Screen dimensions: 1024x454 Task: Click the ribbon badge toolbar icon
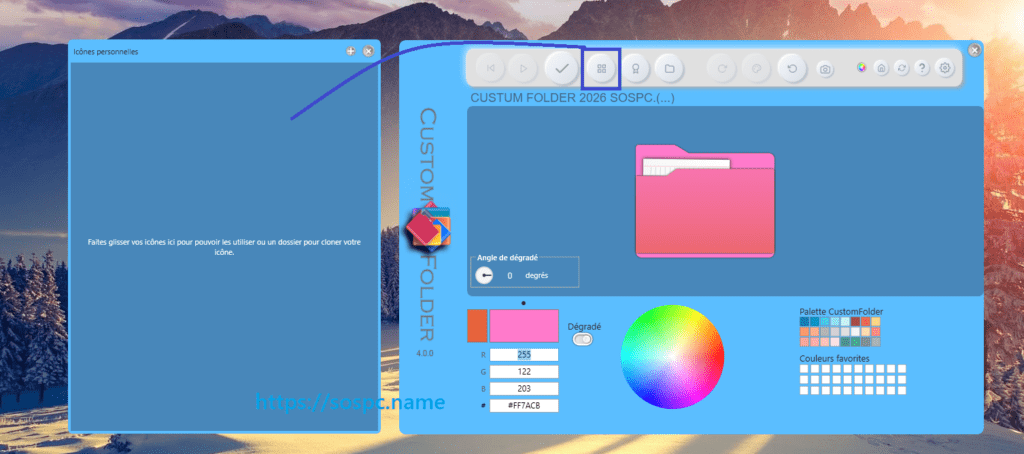click(x=635, y=68)
